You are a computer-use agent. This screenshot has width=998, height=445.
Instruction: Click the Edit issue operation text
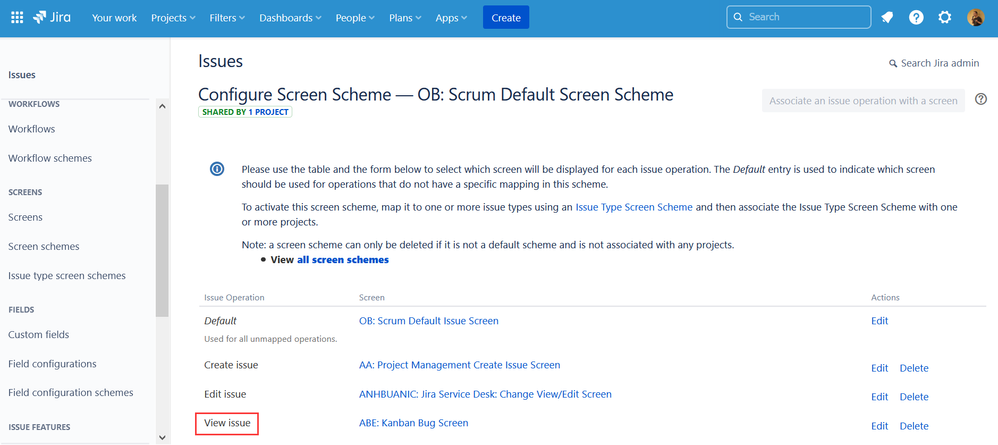click(x=225, y=394)
